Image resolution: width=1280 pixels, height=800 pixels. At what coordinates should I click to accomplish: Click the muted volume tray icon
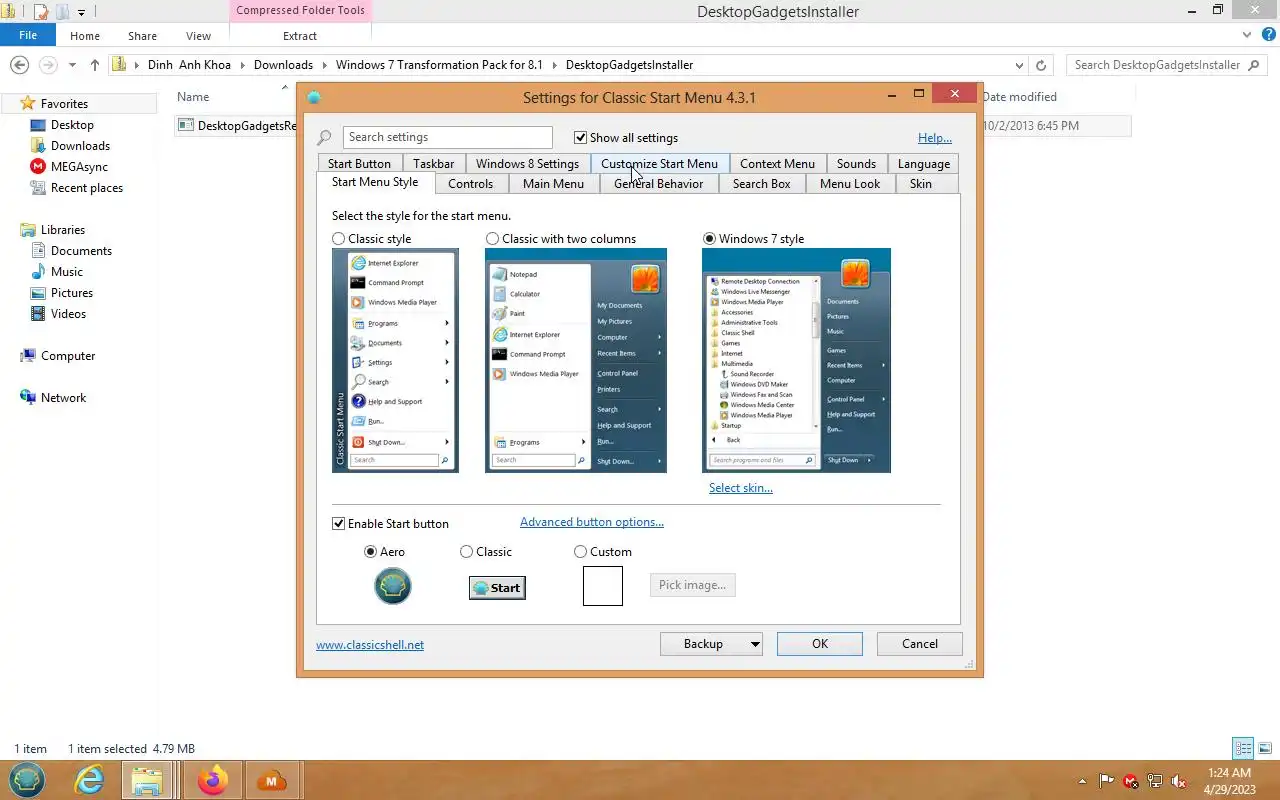(1179, 781)
